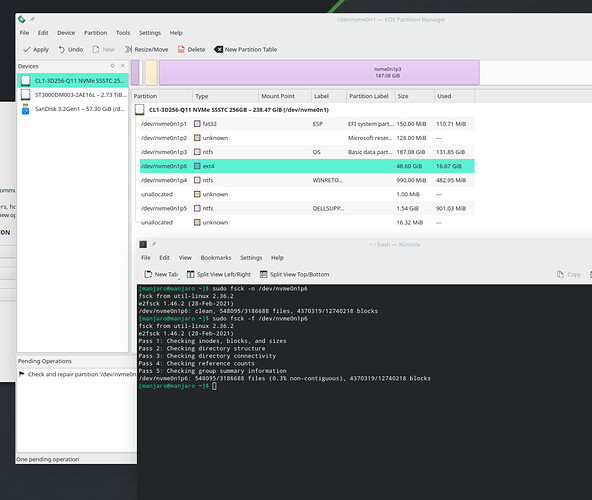Select the SanDisk 3.2Gen1 USB device
592x500 pixels.
[x=72, y=109]
